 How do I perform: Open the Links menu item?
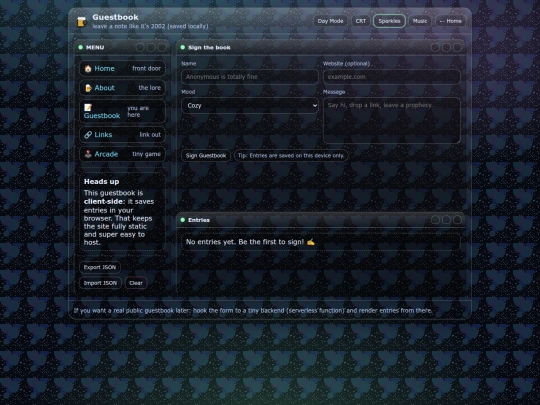click(x=122, y=135)
